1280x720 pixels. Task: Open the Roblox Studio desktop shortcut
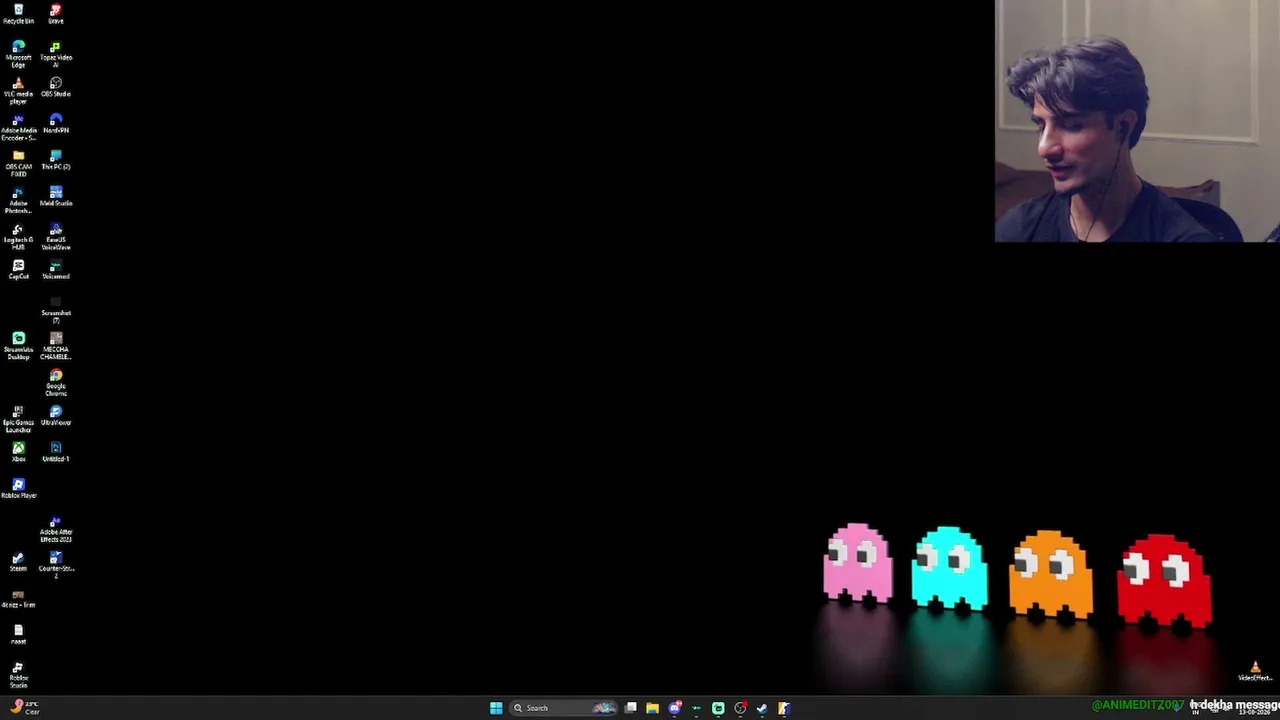tap(18, 674)
